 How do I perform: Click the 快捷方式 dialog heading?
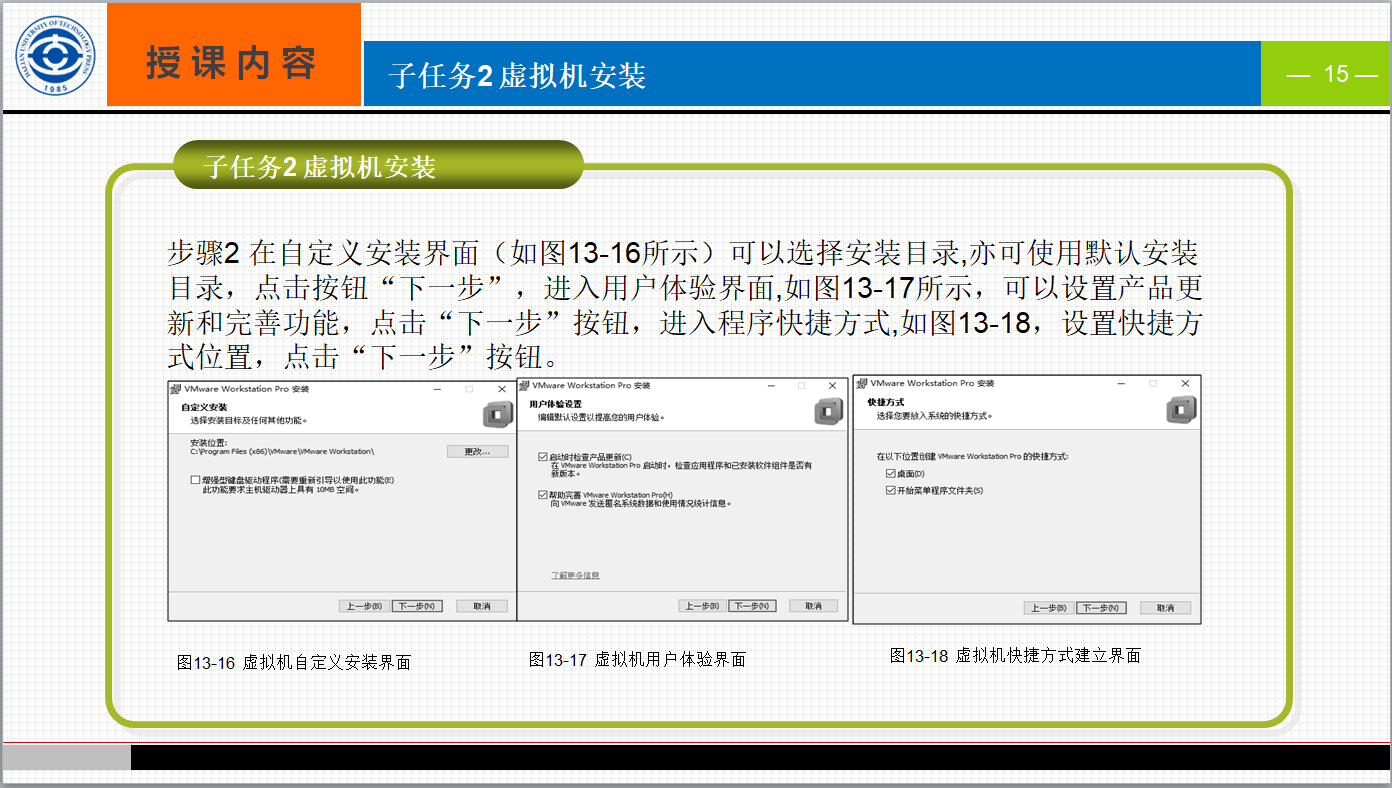tap(885, 402)
